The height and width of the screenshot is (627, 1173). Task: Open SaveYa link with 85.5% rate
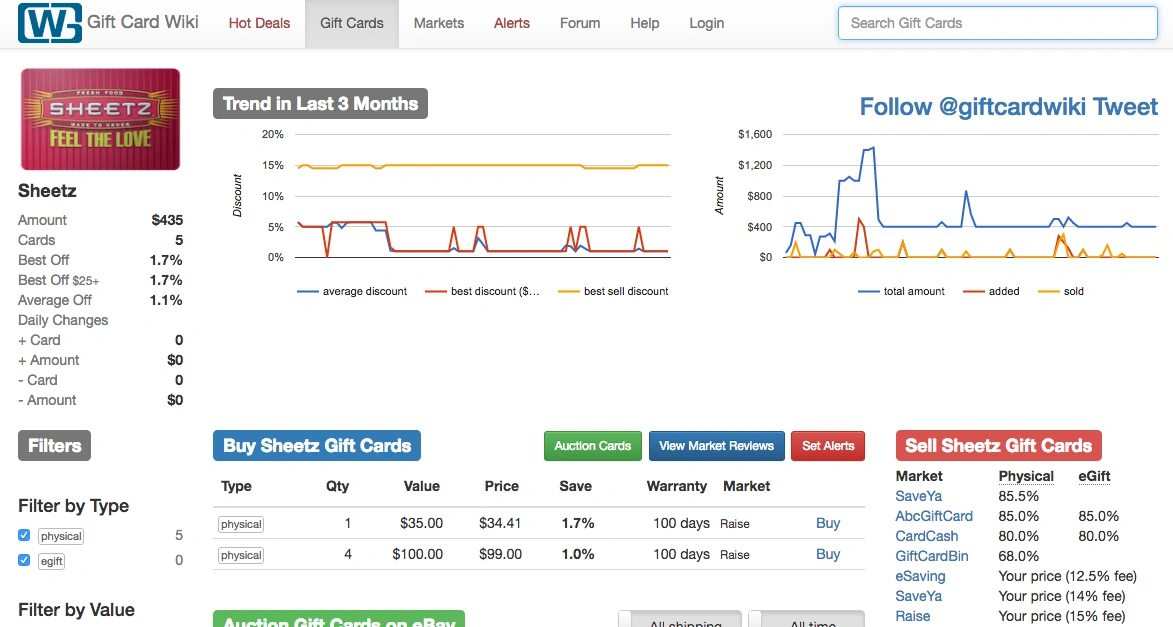[919, 496]
